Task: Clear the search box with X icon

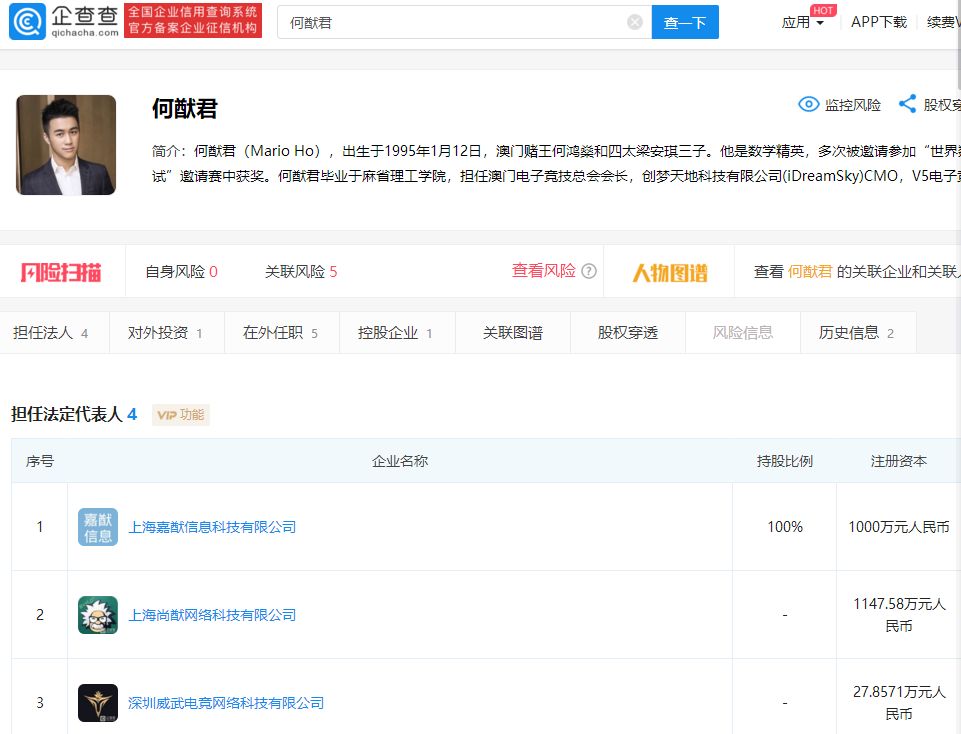Action: [635, 23]
